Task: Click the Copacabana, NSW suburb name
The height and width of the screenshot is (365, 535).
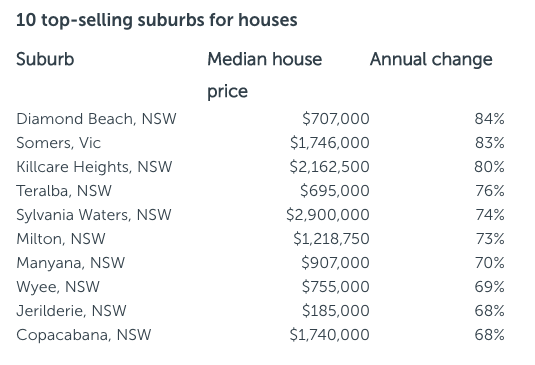Action: [84, 335]
